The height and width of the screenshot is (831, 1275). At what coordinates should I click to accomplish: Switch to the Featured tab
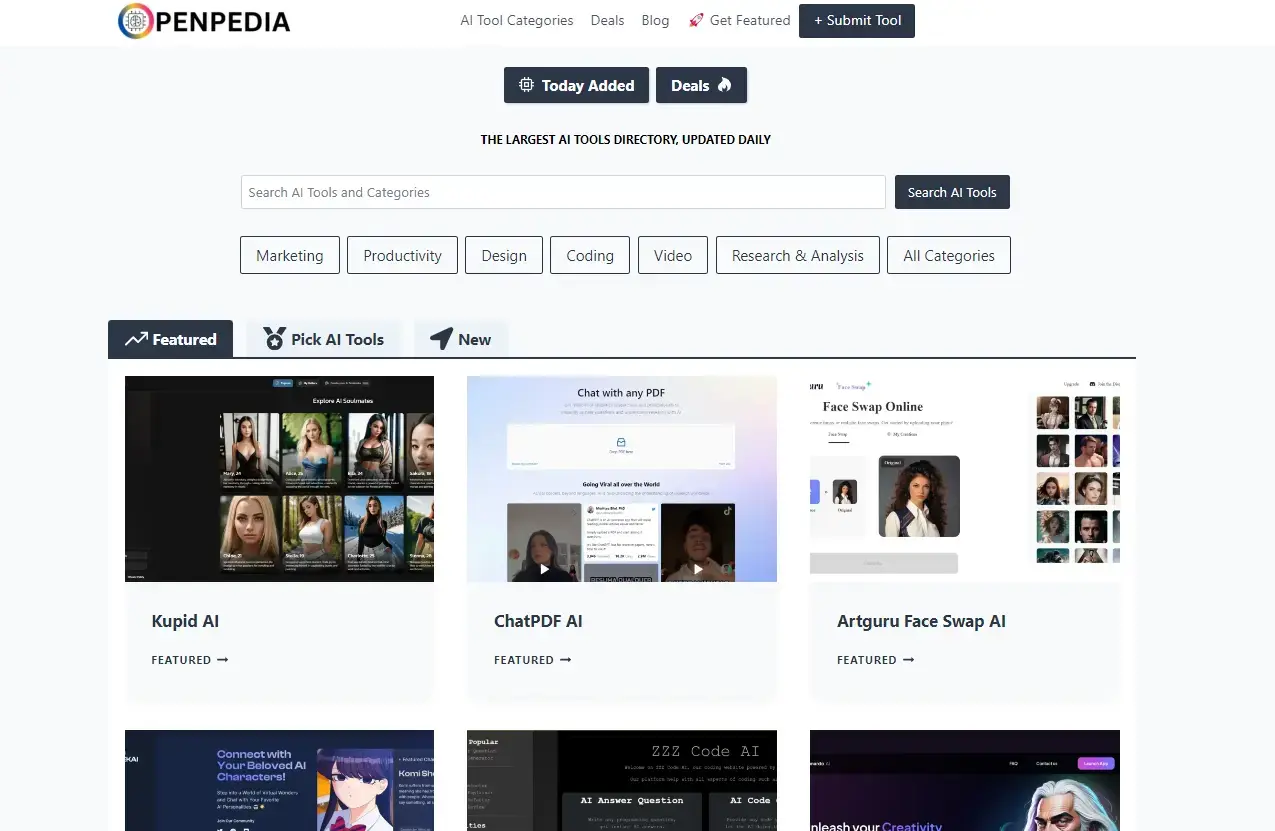tap(170, 339)
